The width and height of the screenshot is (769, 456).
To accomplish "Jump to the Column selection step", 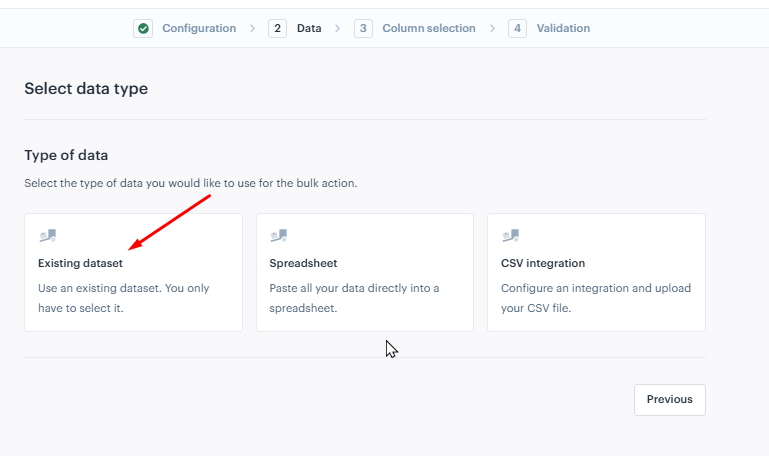I will (x=429, y=28).
